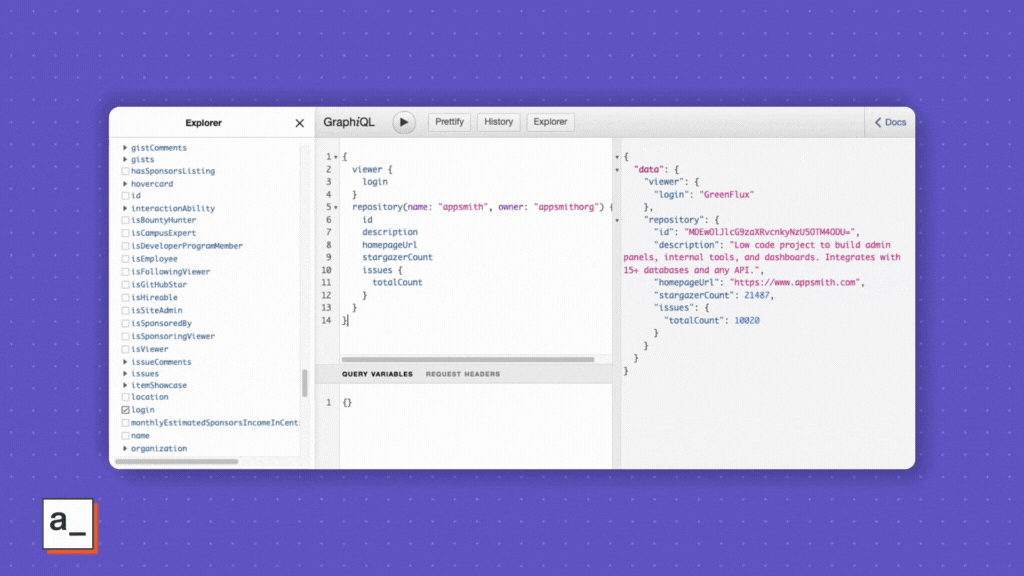Click "appsmithorg" owner argument in query
Screen dimensions: 1024x576
(566, 207)
